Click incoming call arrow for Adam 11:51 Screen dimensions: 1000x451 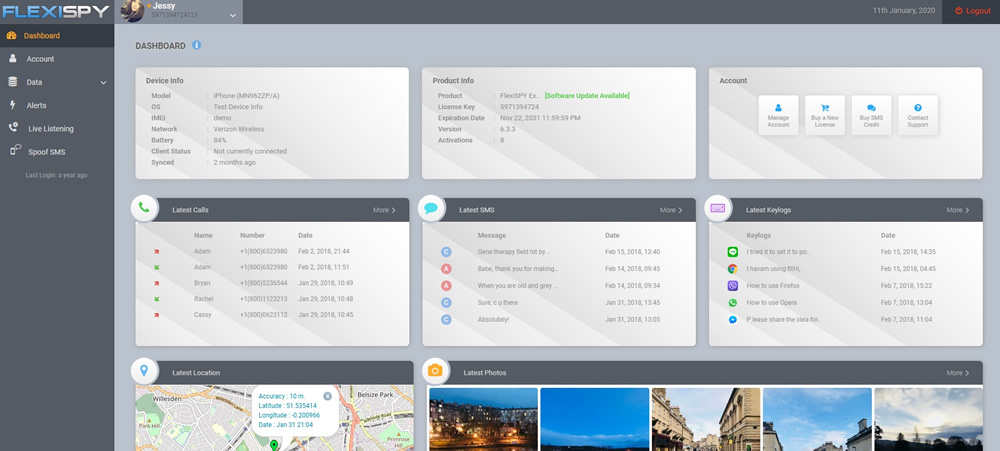click(x=156, y=267)
